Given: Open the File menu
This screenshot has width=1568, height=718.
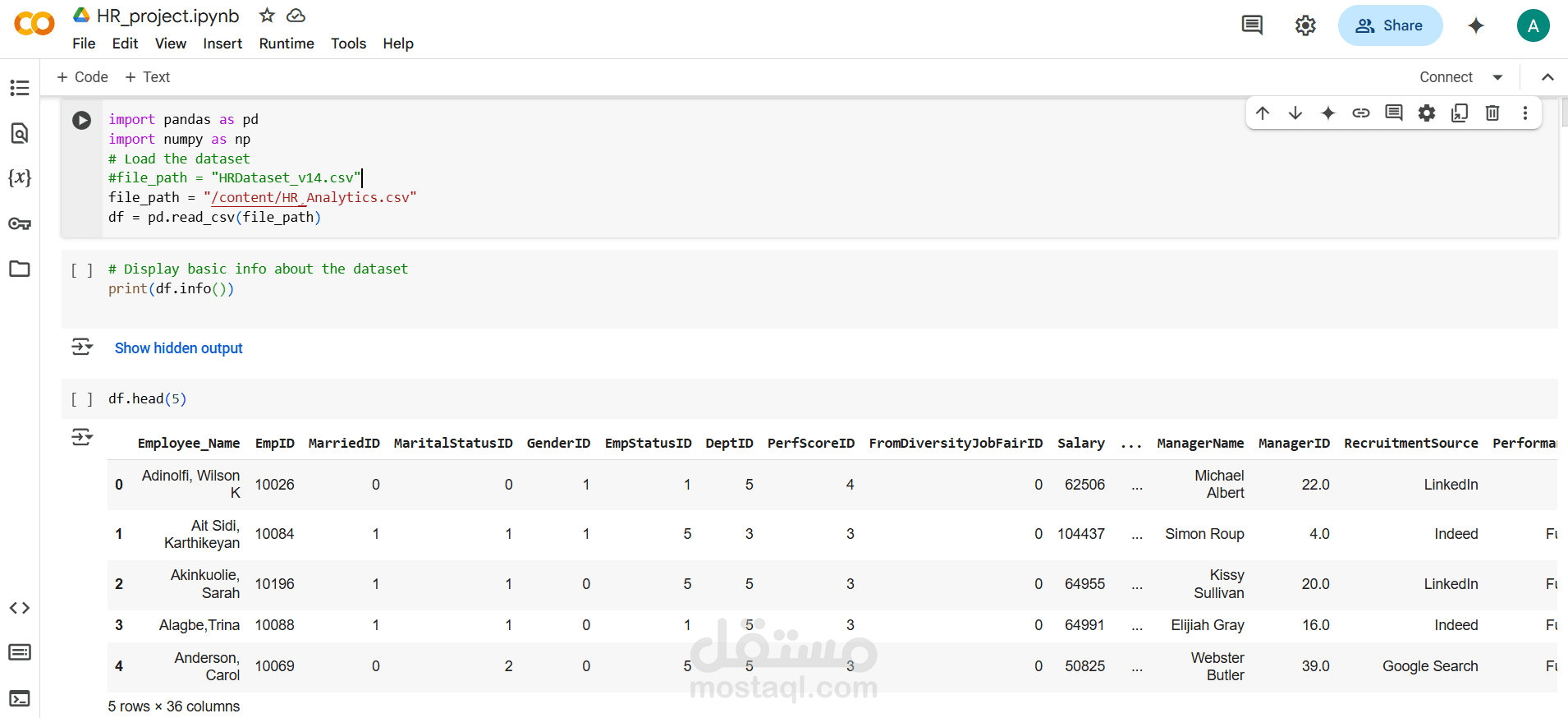Looking at the screenshot, I should click(84, 44).
